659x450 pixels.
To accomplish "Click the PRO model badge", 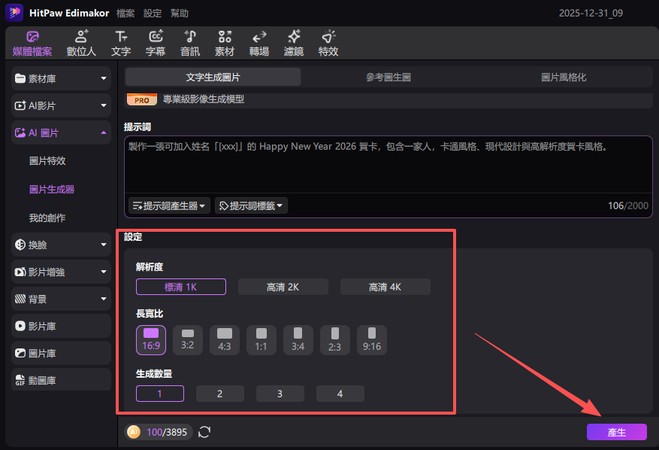I will [x=142, y=100].
